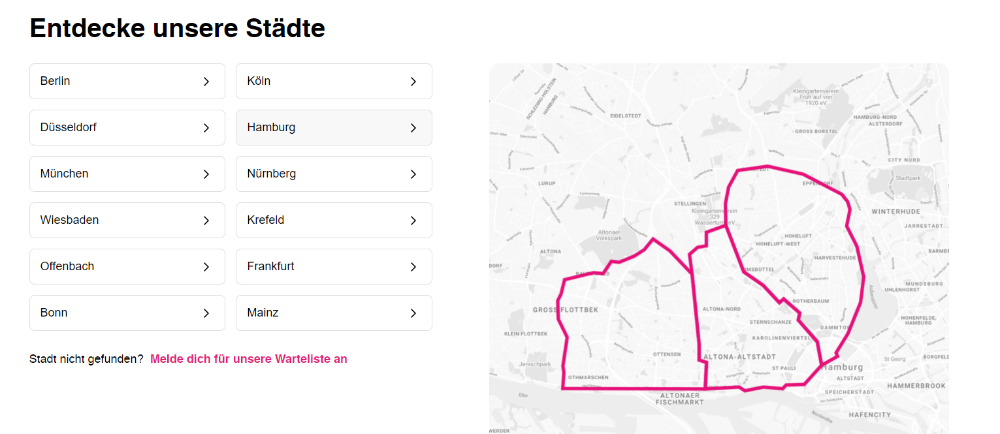Click the Winterhude label on the map
1000x434 pixels.
(897, 211)
